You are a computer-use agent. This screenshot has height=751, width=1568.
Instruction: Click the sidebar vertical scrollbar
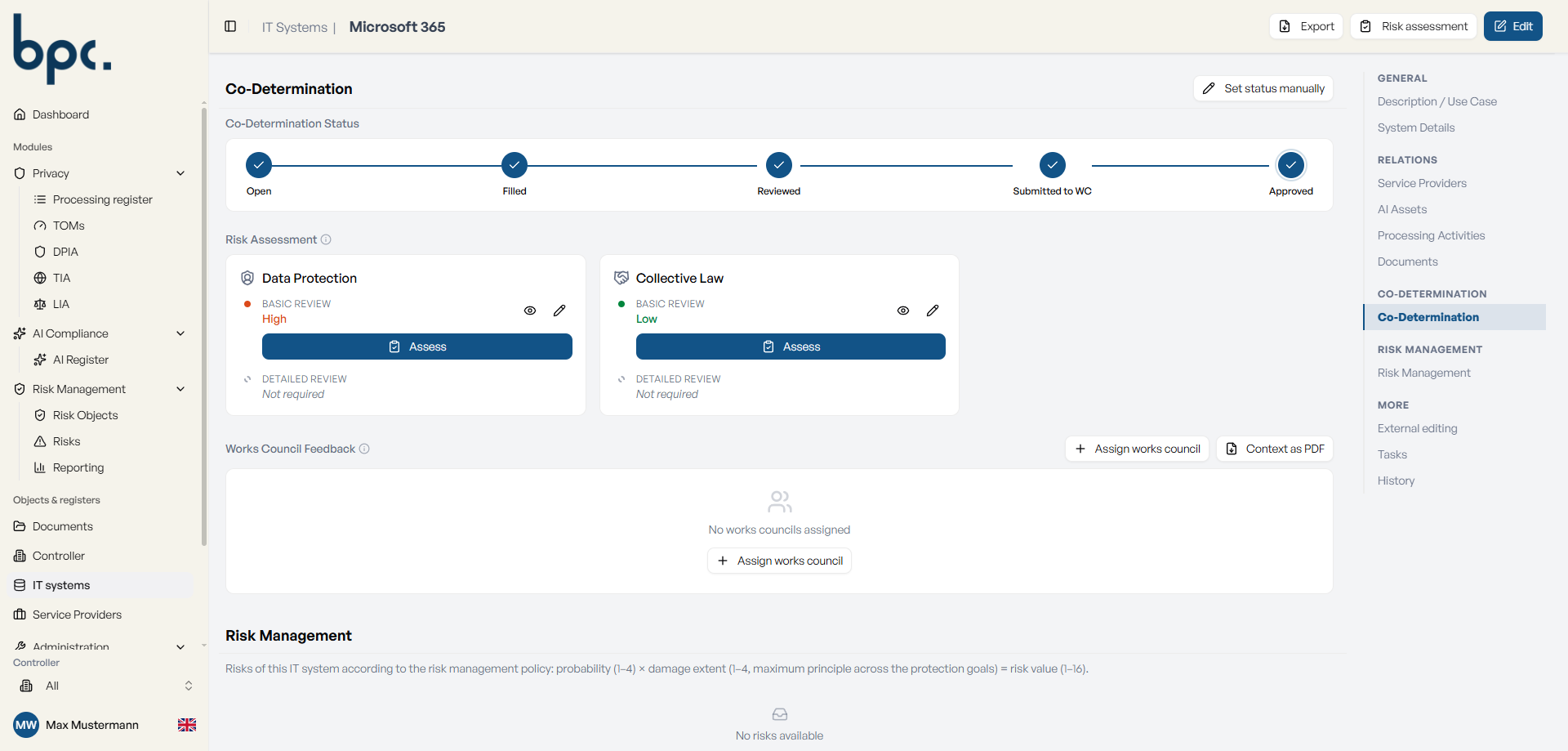pyautogui.click(x=204, y=327)
